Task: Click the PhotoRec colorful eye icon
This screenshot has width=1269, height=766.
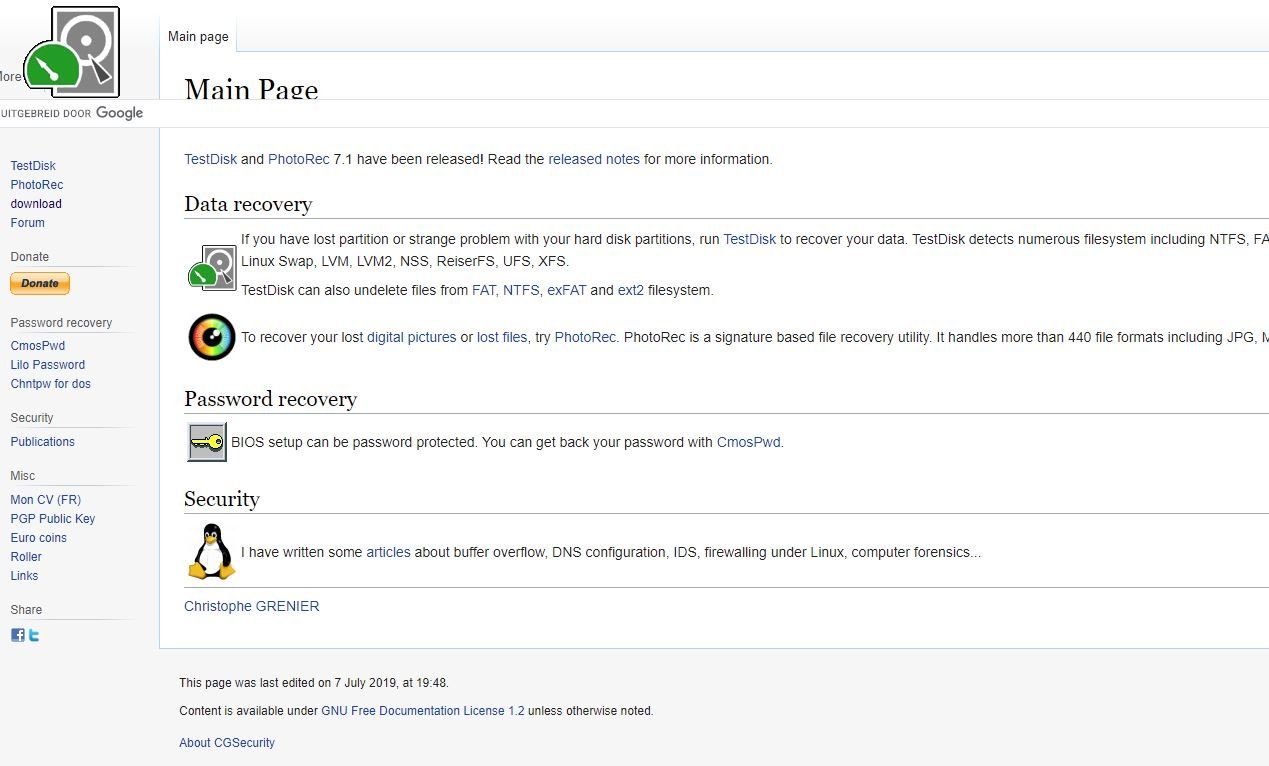Action: (212, 337)
